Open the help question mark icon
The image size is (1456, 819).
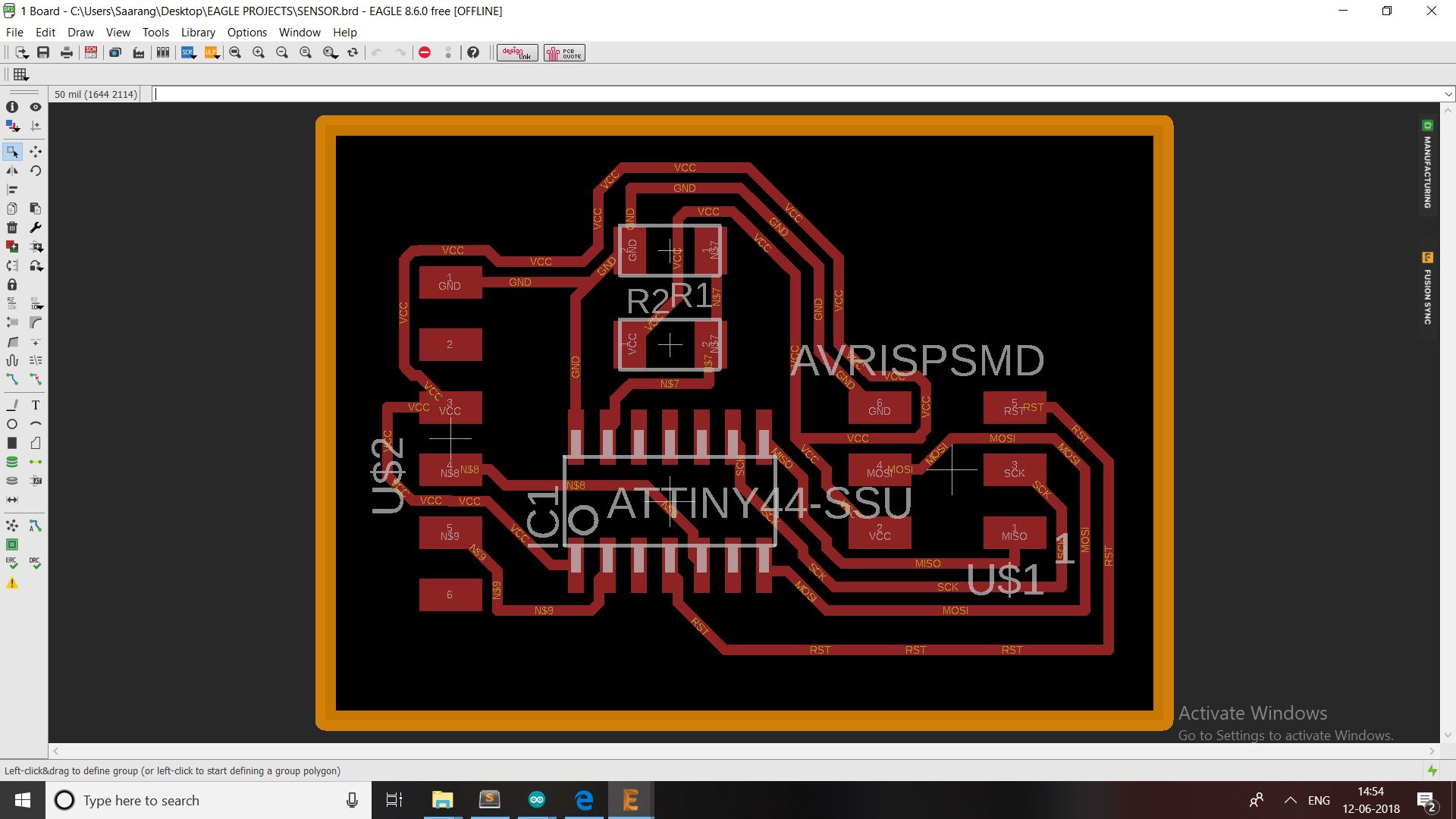click(473, 52)
